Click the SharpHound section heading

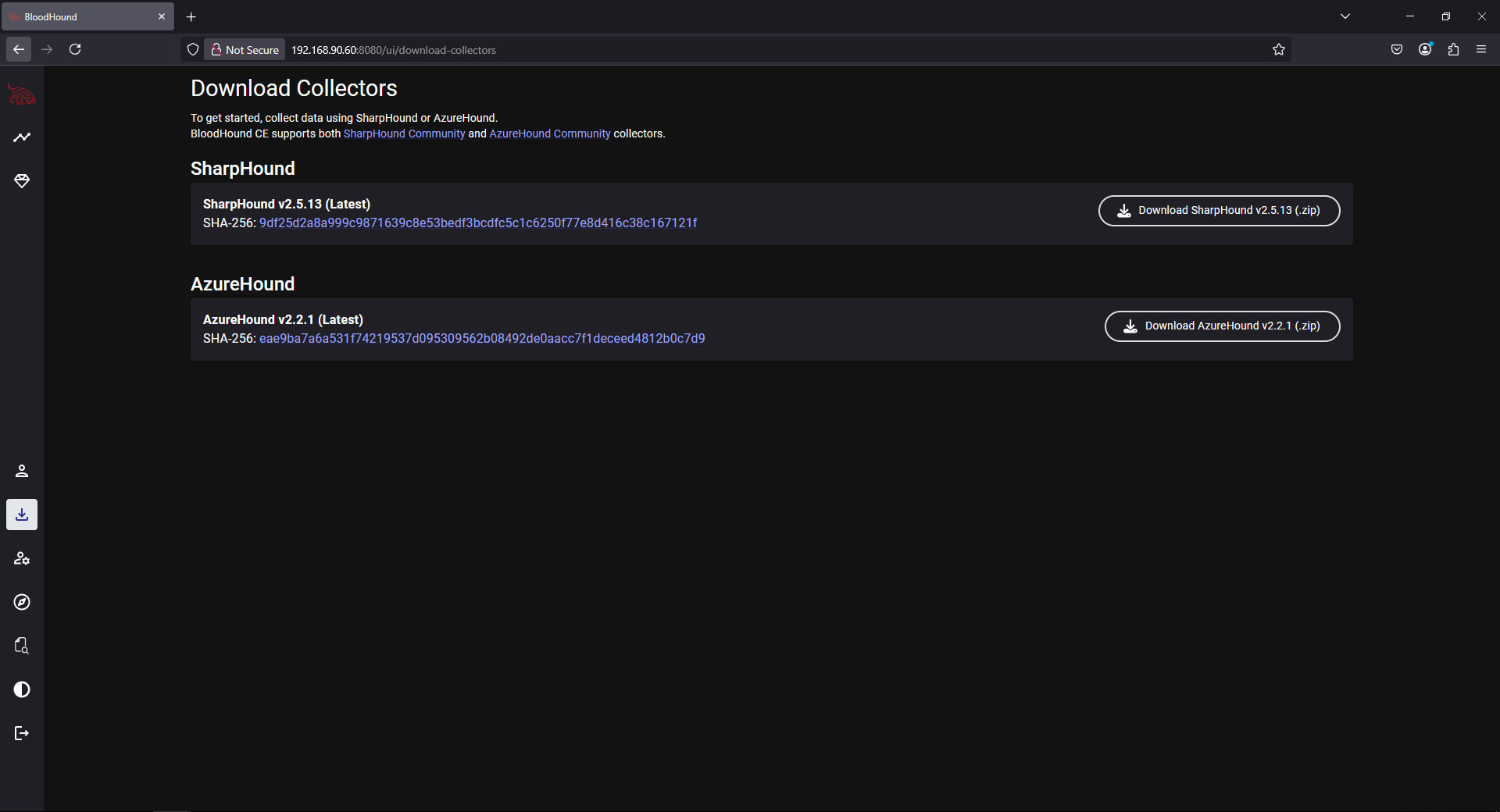[x=243, y=169]
